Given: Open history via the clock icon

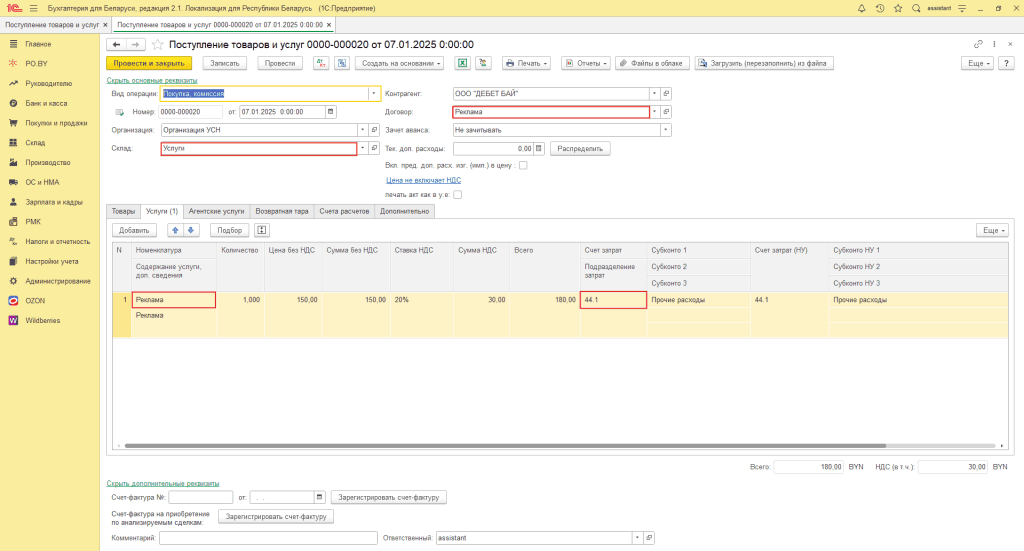Looking at the screenshot, I should coord(879,8).
